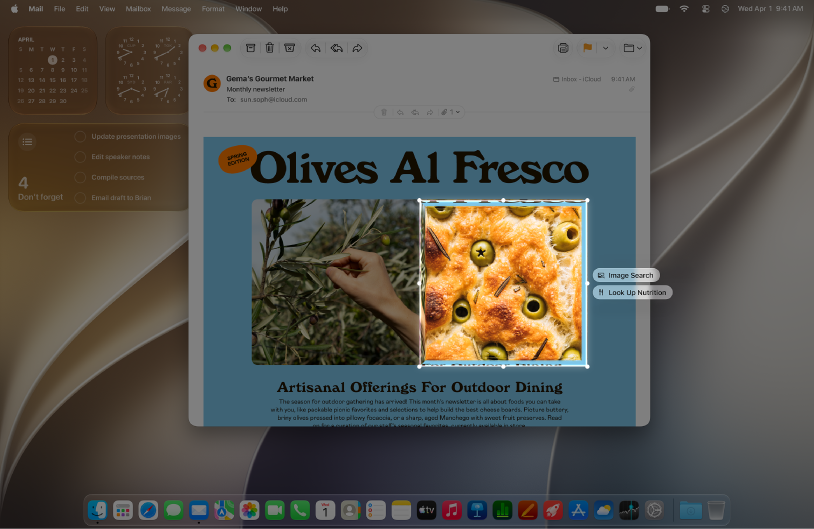Screen dimensions: 814x529
Task: Open Notes from the Dock
Action: coord(401,510)
